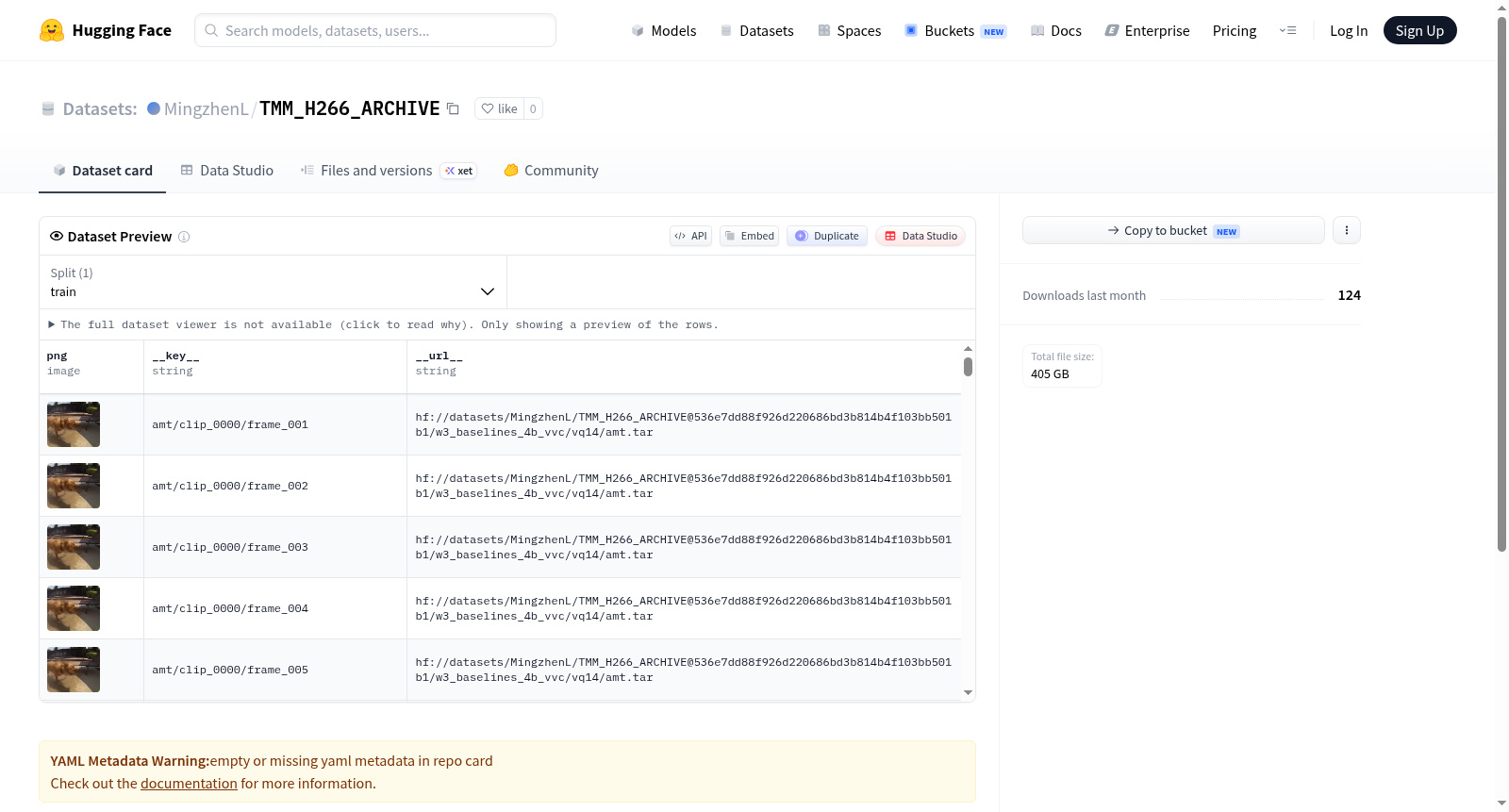1509x812 pixels.
Task: Click the Datasets breadcrumb icon
Action: 48,108
